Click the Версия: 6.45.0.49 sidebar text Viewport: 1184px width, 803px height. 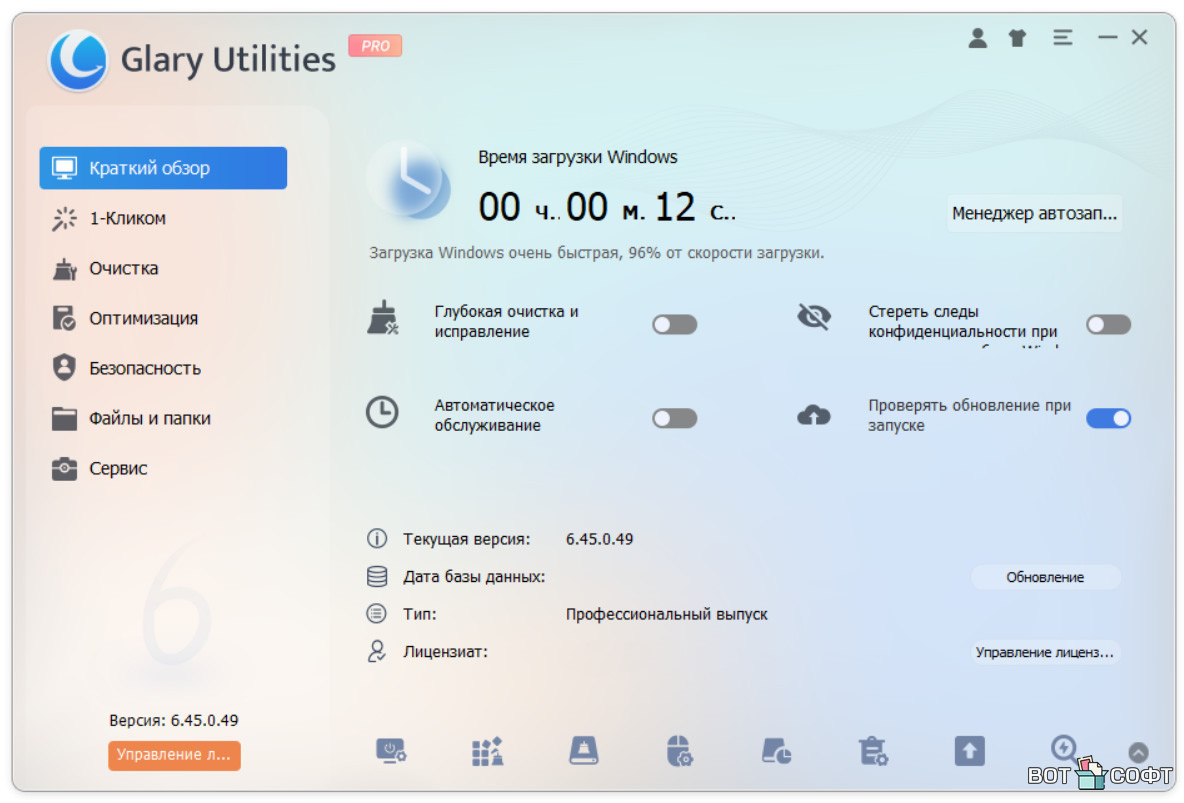click(174, 721)
